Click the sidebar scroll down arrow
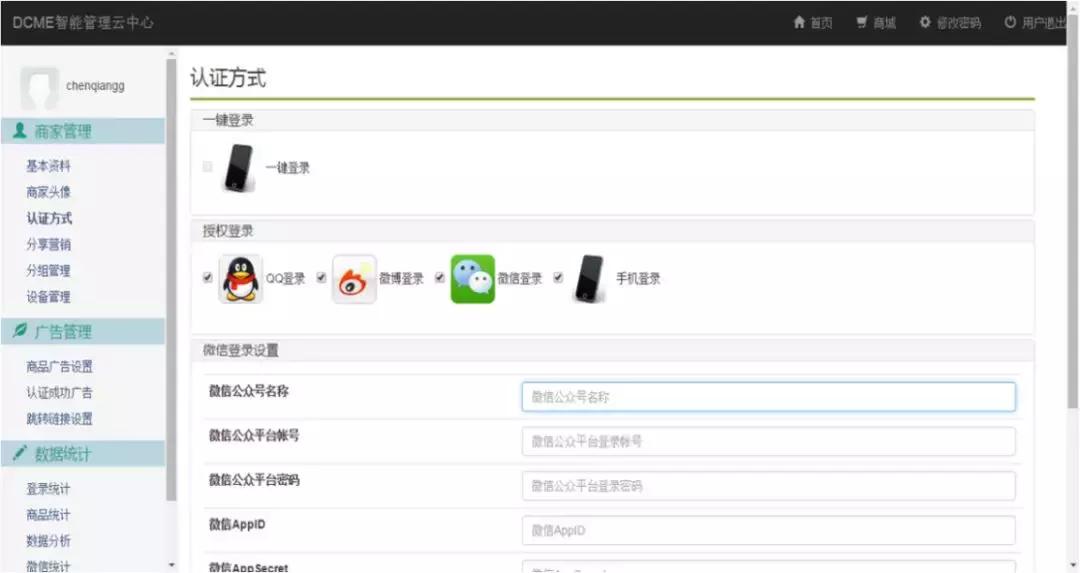The width and height of the screenshot is (1080, 573). pyautogui.click(x=172, y=565)
